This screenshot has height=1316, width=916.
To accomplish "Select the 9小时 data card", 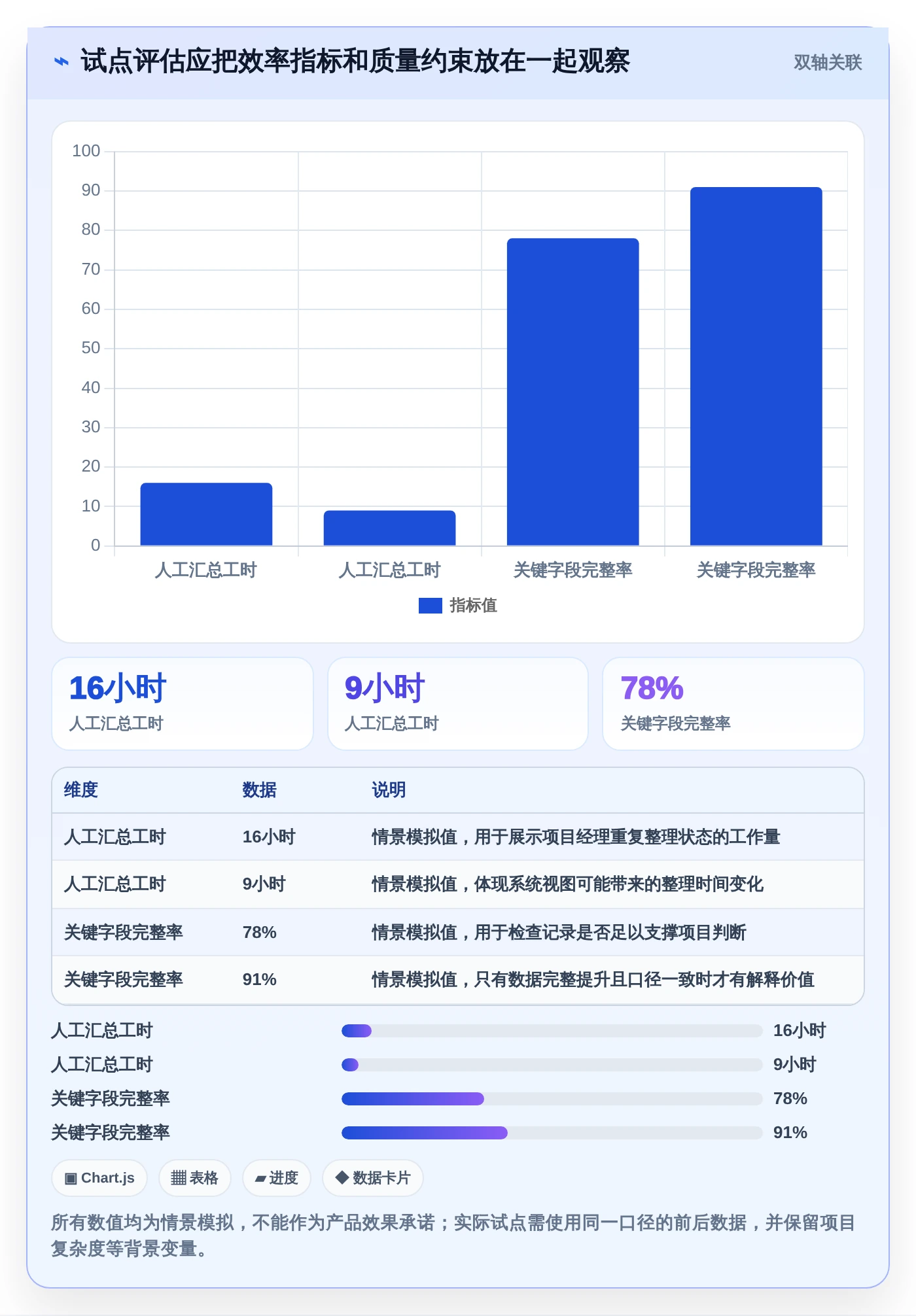I will (458, 704).
